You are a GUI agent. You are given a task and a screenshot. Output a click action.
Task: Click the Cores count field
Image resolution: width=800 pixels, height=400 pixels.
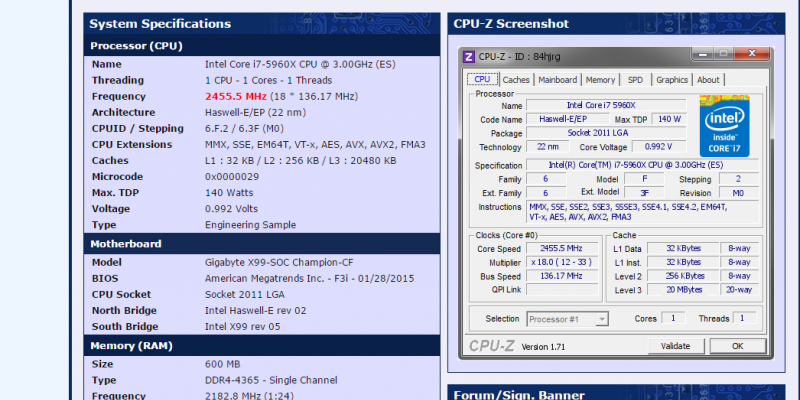click(x=673, y=318)
